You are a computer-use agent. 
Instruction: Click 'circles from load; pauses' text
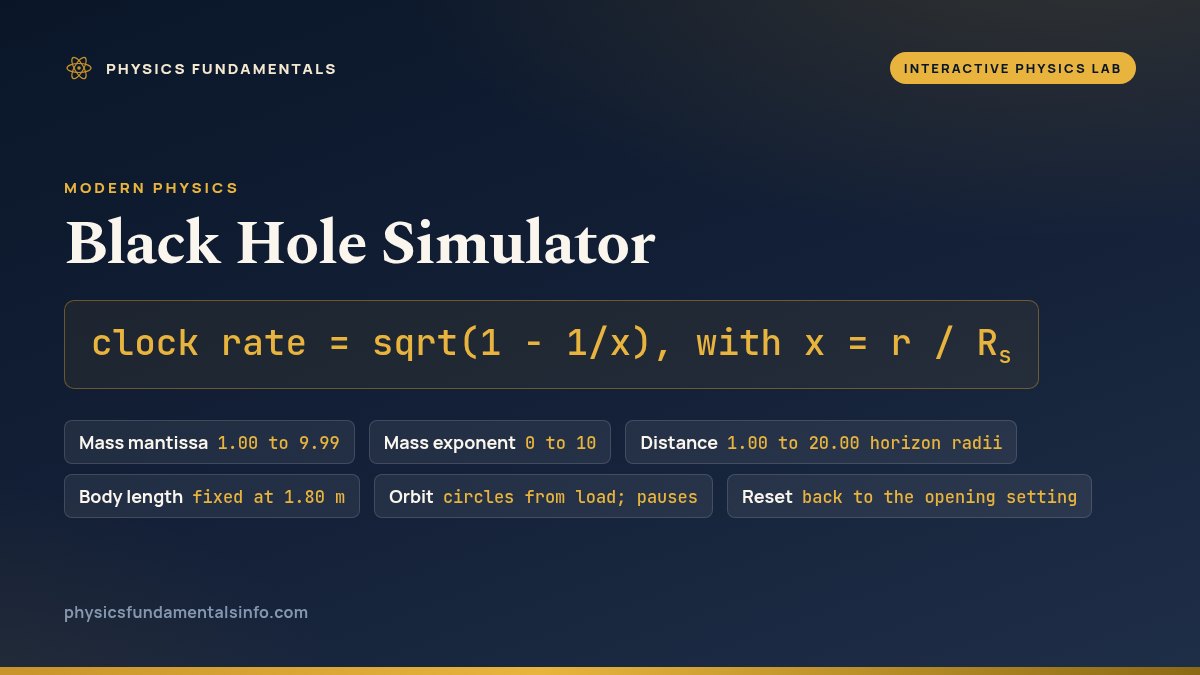pyautogui.click(x=570, y=497)
